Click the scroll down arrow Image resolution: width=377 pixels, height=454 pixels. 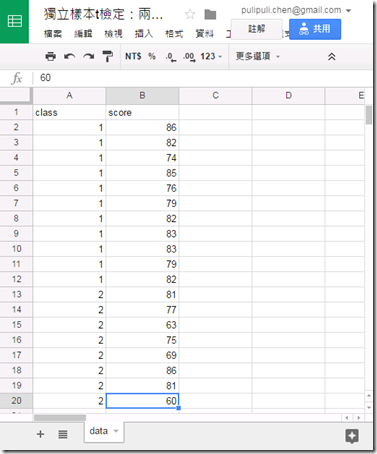pyautogui.click(x=369, y=407)
